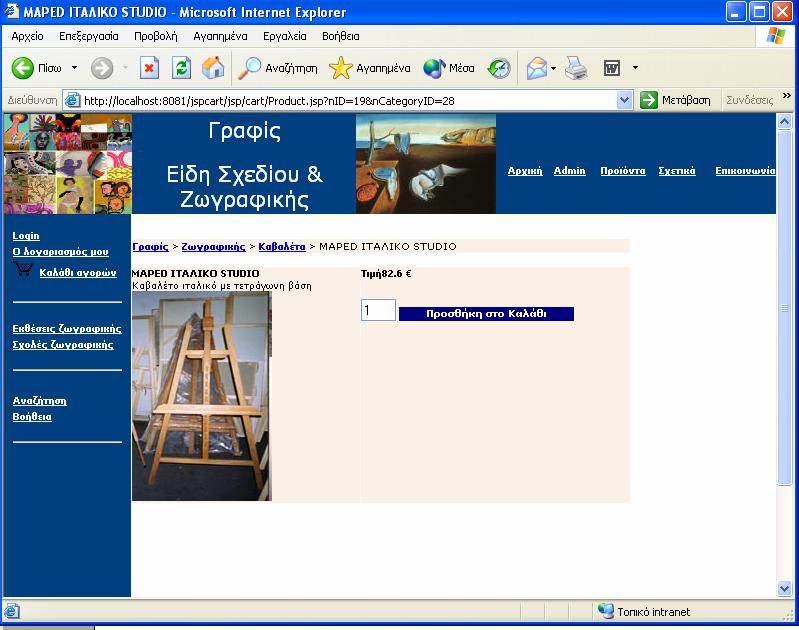Click the Τοπικό intranet zone icon
This screenshot has width=799, height=630.
[605, 611]
